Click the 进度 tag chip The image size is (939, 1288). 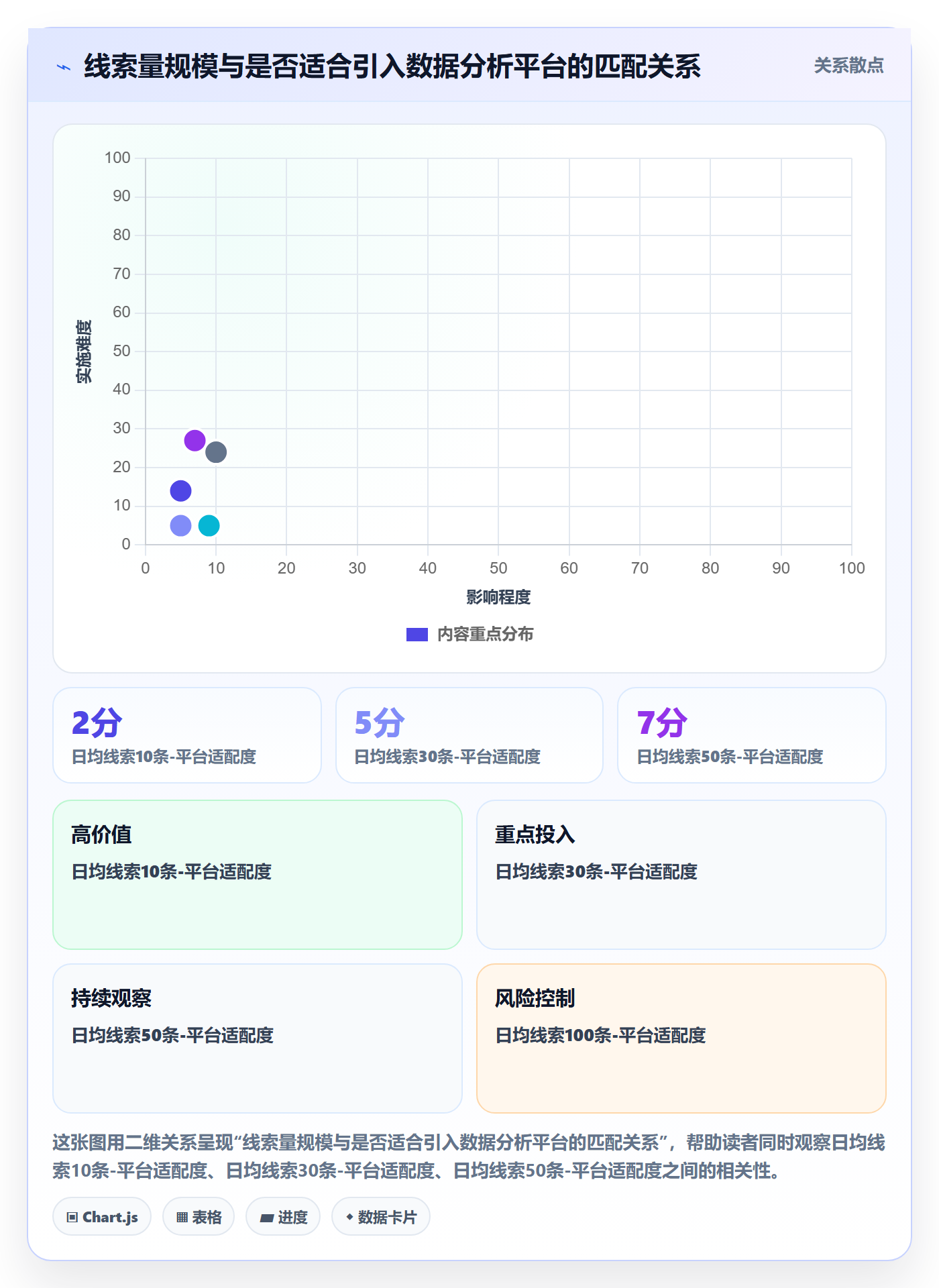pyautogui.click(x=283, y=1217)
